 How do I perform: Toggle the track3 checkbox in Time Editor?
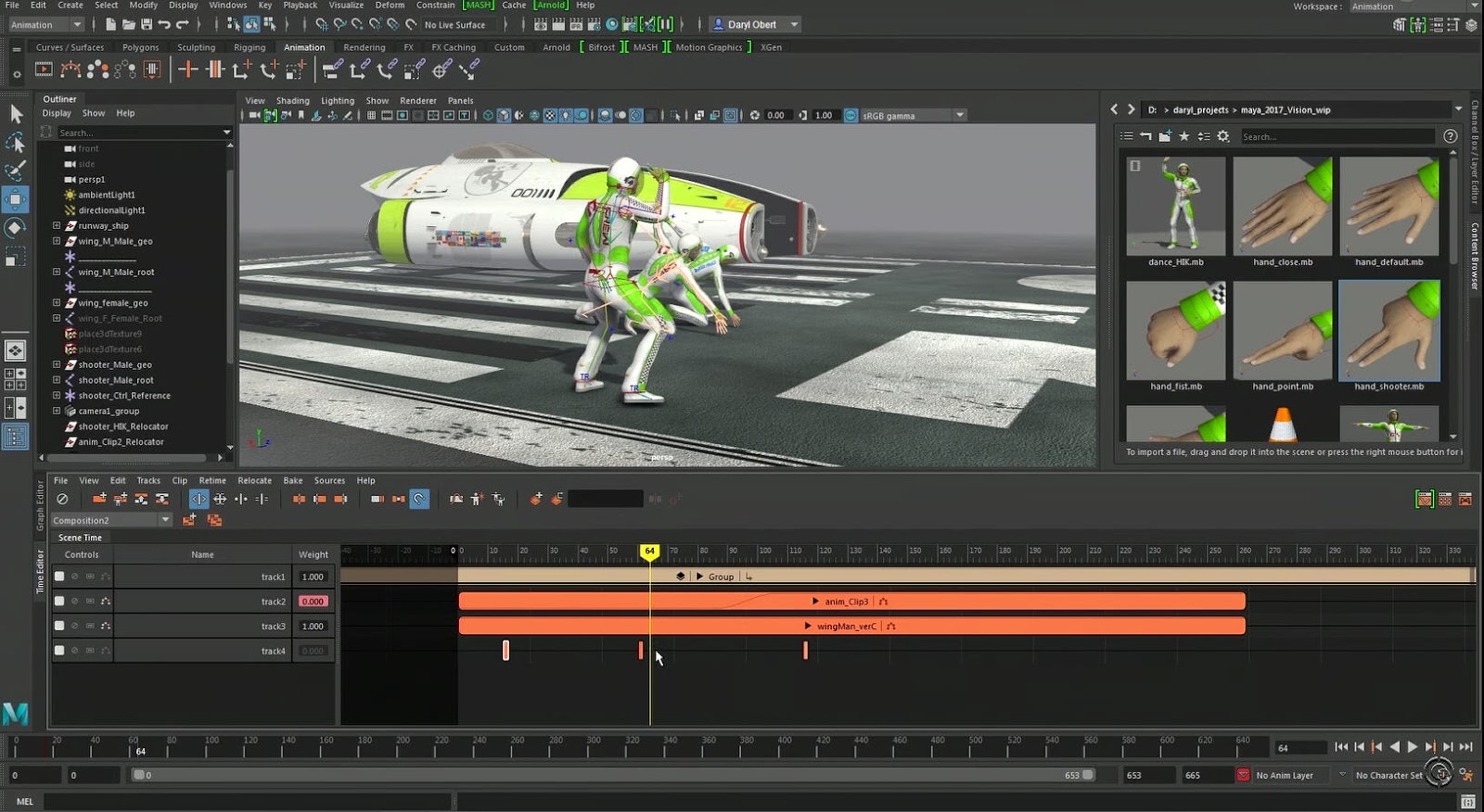[59, 627]
